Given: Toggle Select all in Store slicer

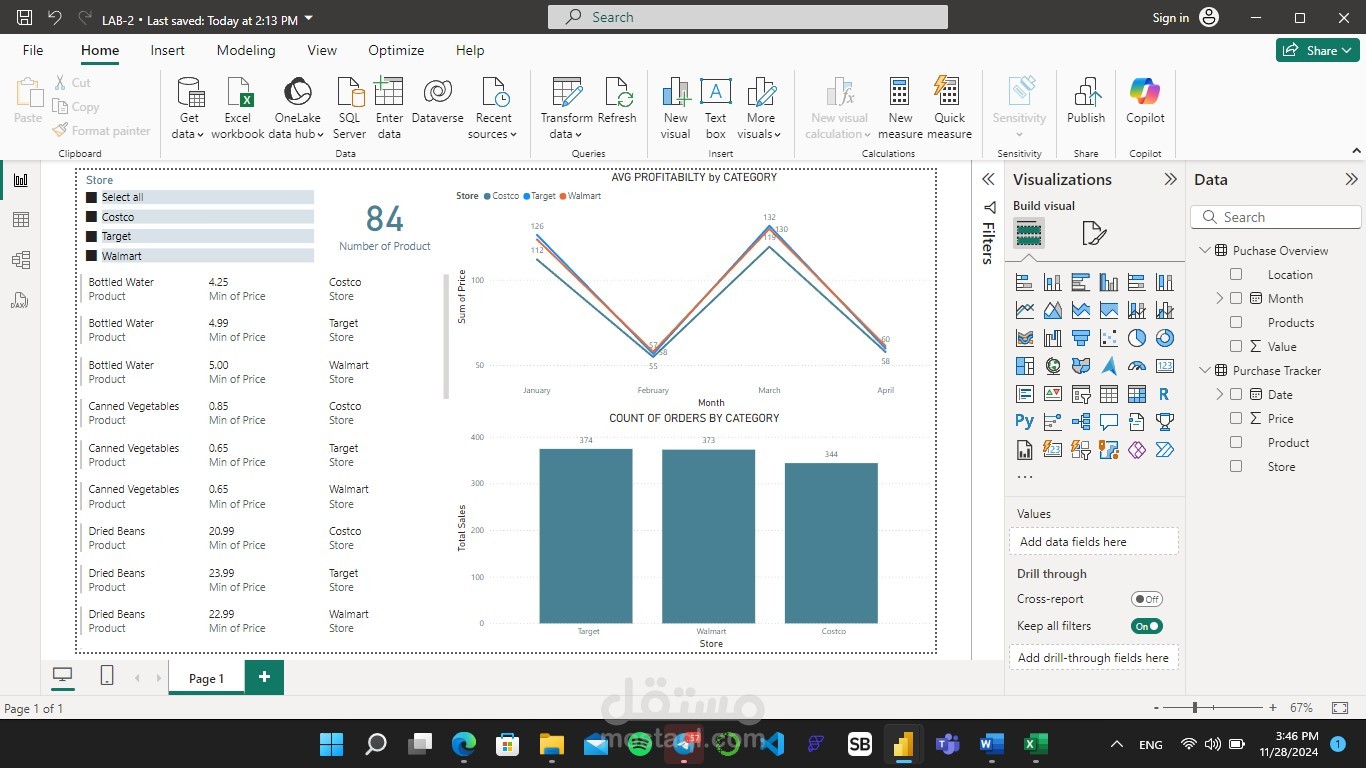Looking at the screenshot, I should pos(92,198).
